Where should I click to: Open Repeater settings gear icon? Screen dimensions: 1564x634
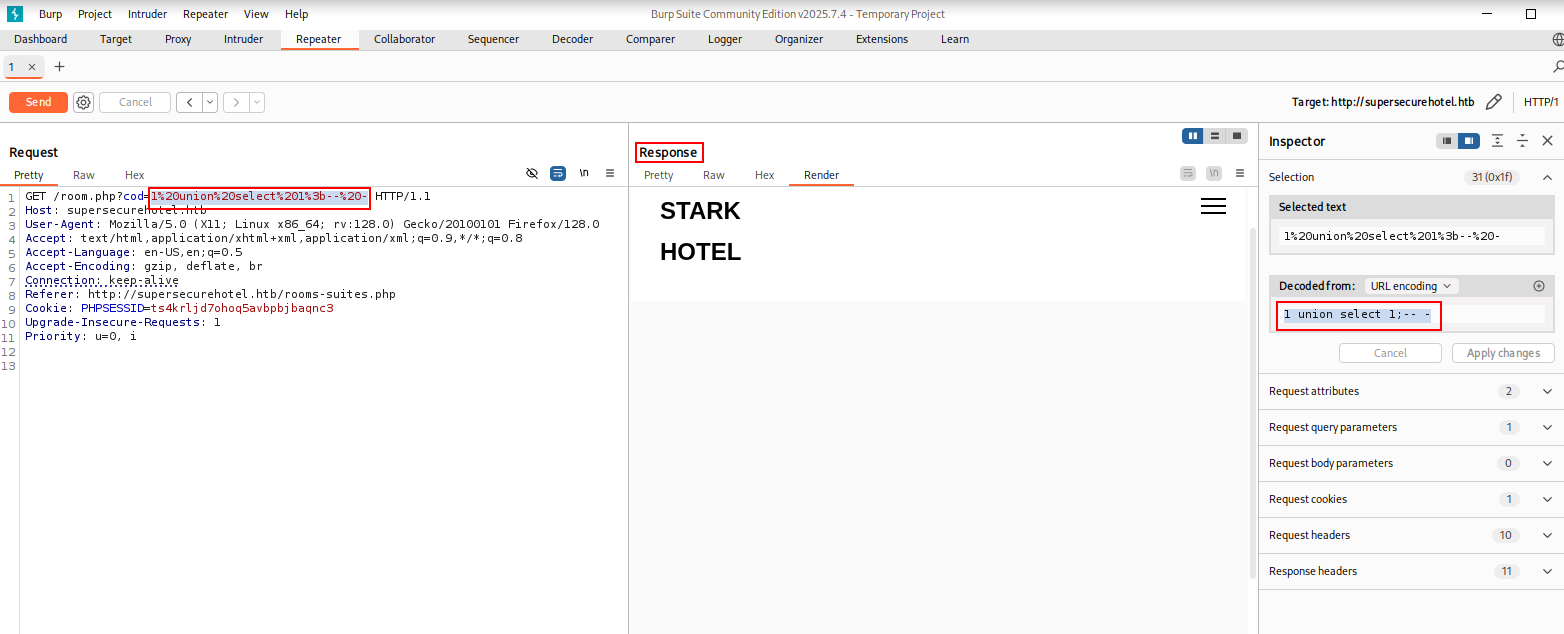coord(83,102)
